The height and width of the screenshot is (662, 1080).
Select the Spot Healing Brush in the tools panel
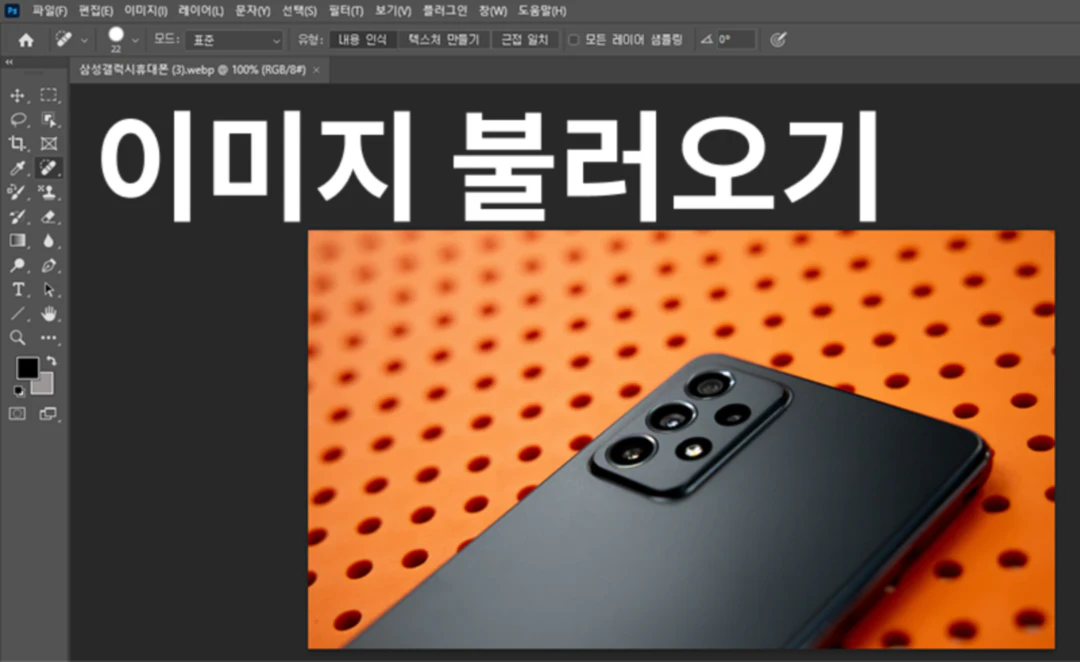pyautogui.click(x=48, y=167)
